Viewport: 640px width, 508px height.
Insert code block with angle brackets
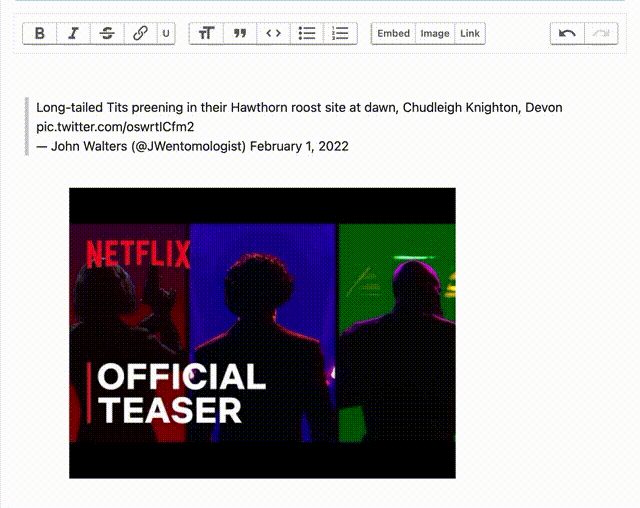(273, 33)
